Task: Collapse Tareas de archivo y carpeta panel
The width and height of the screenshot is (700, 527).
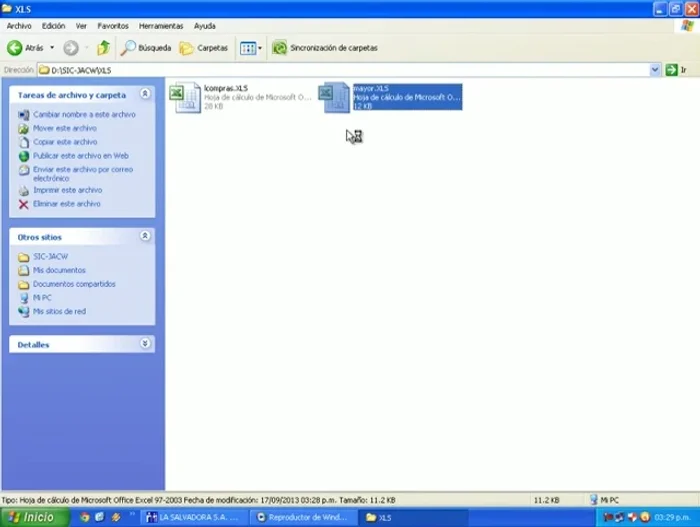Action: (145, 94)
